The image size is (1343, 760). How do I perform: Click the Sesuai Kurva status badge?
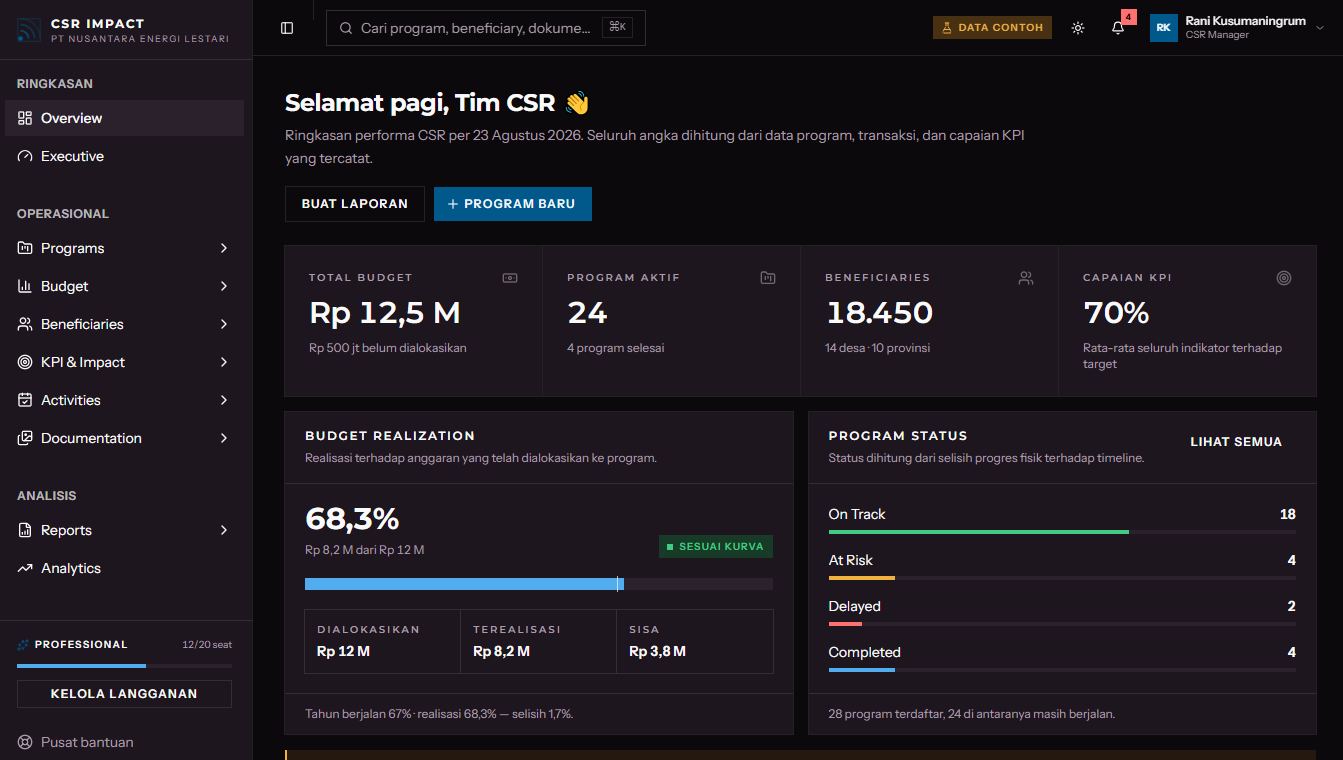(716, 547)
